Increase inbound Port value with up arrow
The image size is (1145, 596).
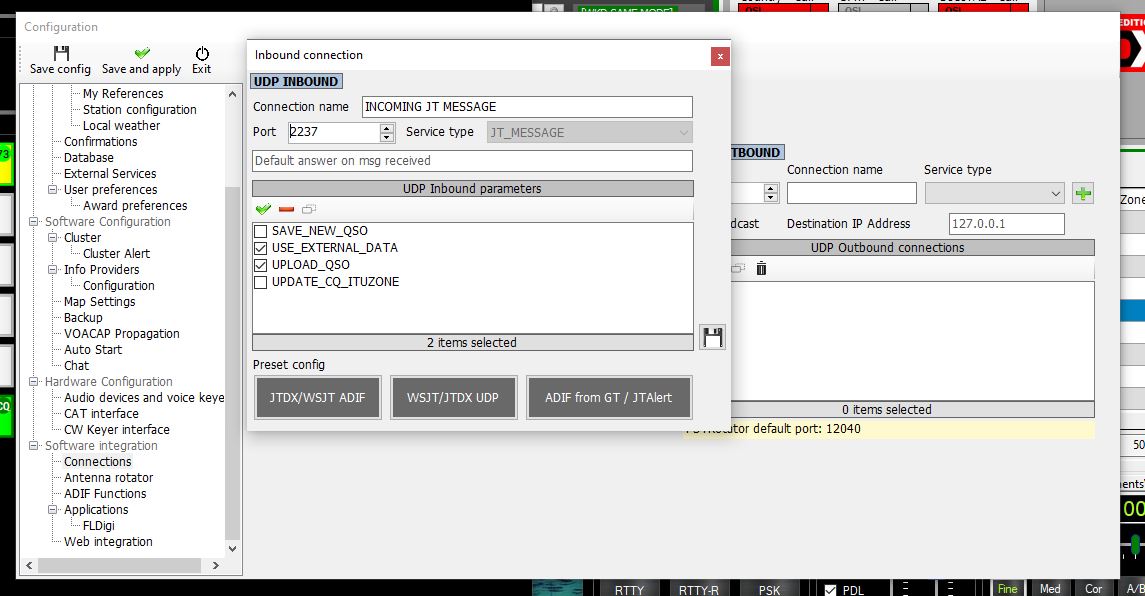(x=387, y=128)
